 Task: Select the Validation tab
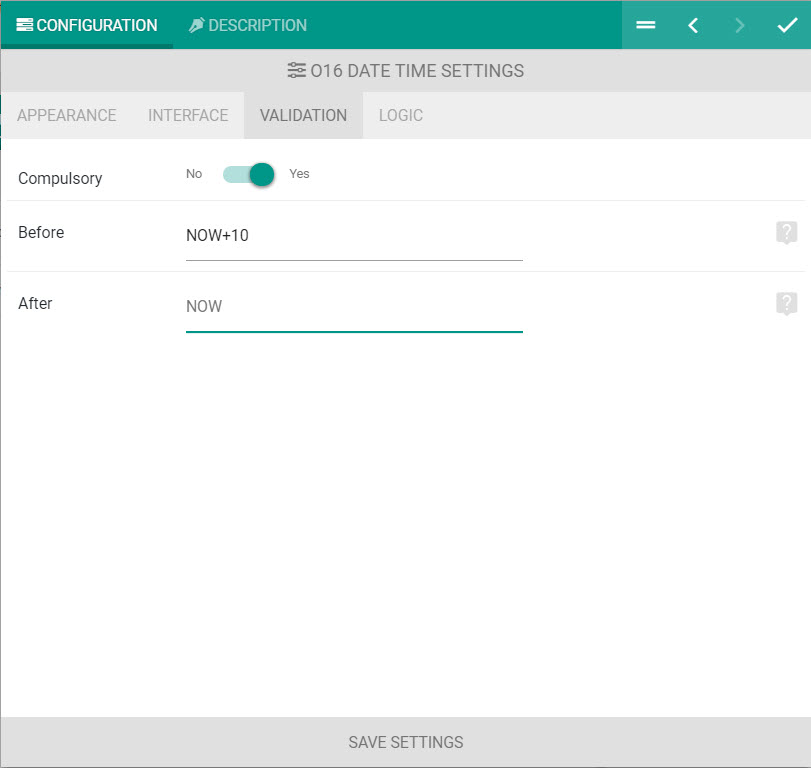(x=304, y=115)
